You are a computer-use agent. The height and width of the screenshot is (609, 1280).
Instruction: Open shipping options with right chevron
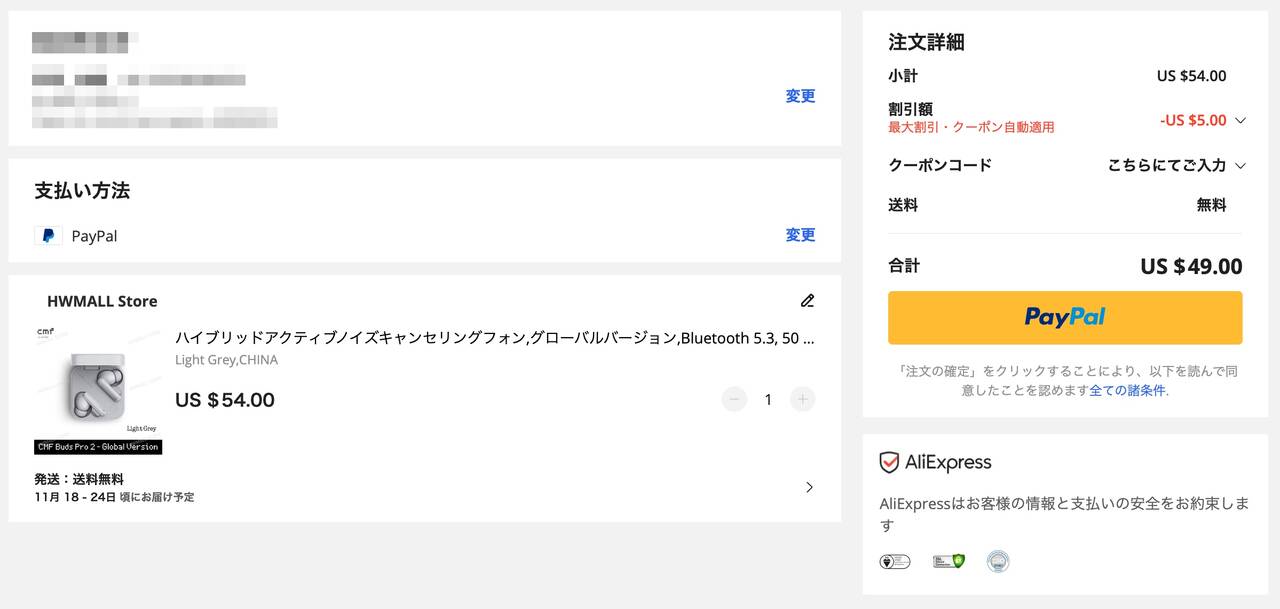tap(809, 488)
